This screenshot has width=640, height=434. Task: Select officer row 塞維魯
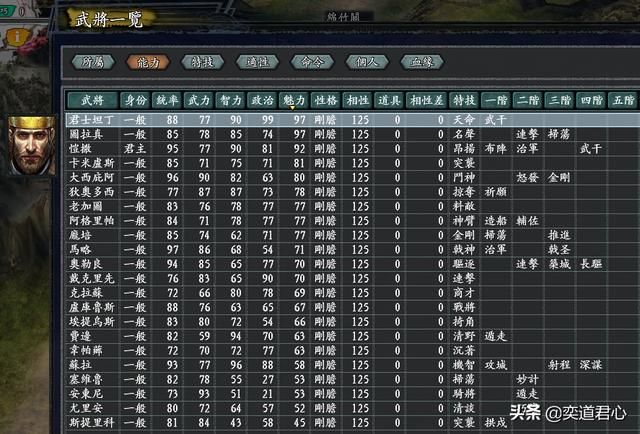click(x=353, y=379)
